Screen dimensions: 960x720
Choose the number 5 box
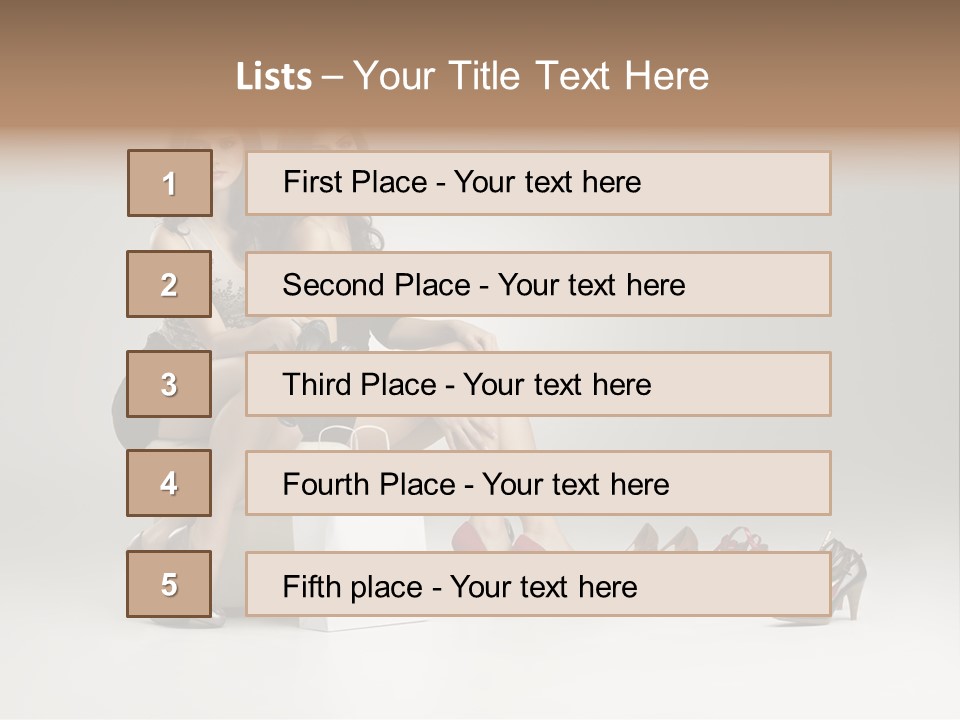point(169,584)
